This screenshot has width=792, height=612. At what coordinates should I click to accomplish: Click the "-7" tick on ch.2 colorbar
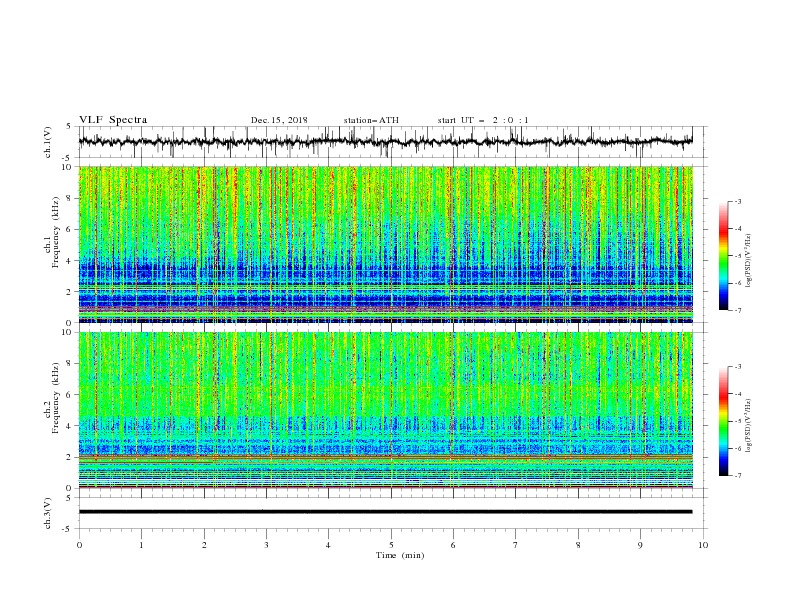[737, 475]
